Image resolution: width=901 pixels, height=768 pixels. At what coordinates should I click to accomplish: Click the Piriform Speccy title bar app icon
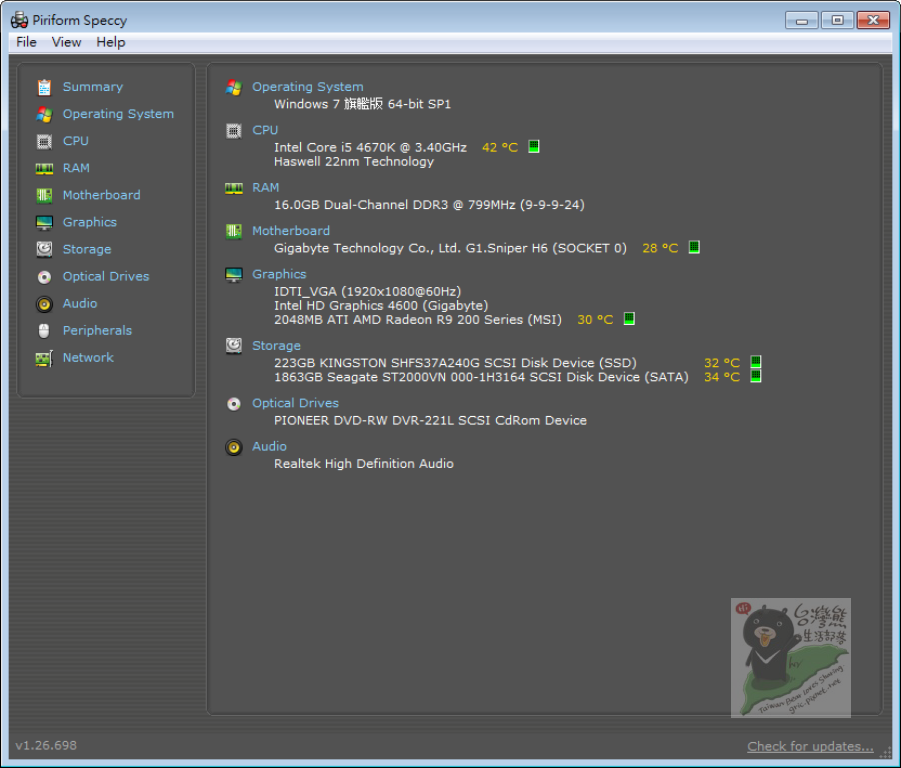click(20, 20)
